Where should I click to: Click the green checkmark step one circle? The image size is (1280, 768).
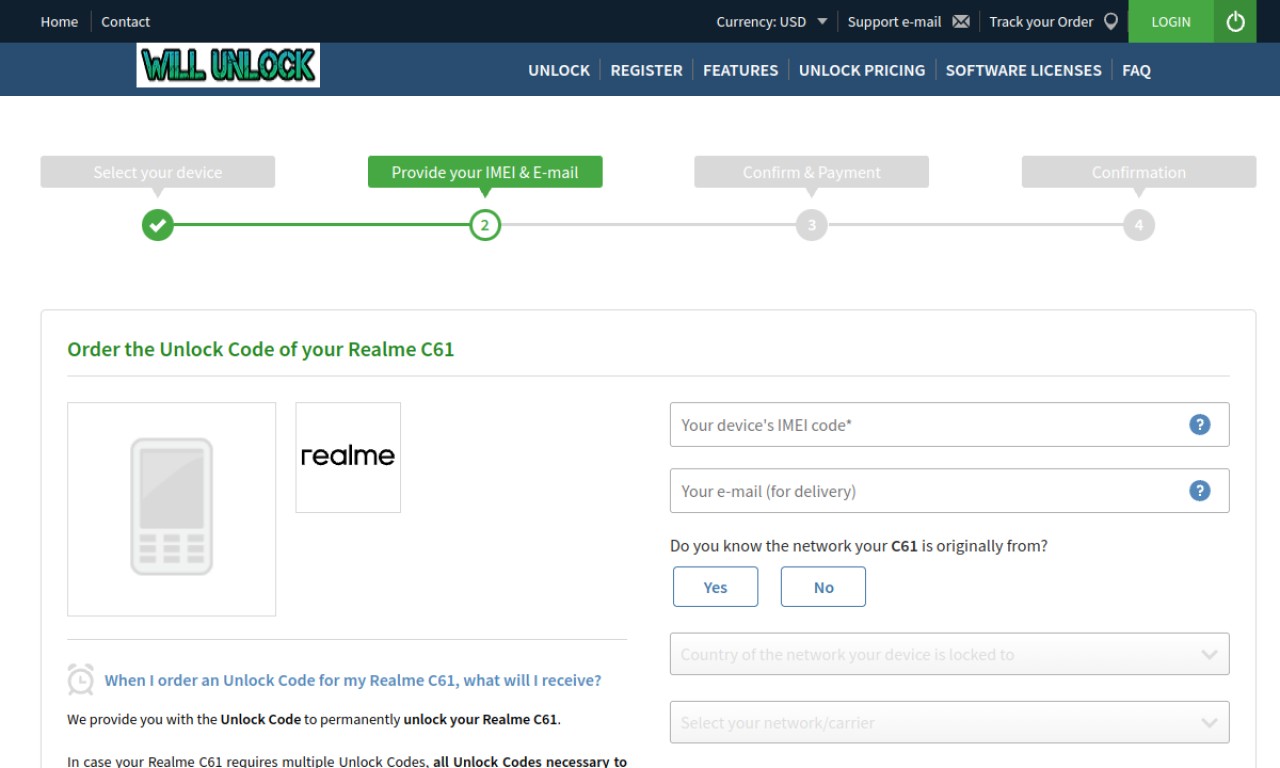click(x=157, y=225)
